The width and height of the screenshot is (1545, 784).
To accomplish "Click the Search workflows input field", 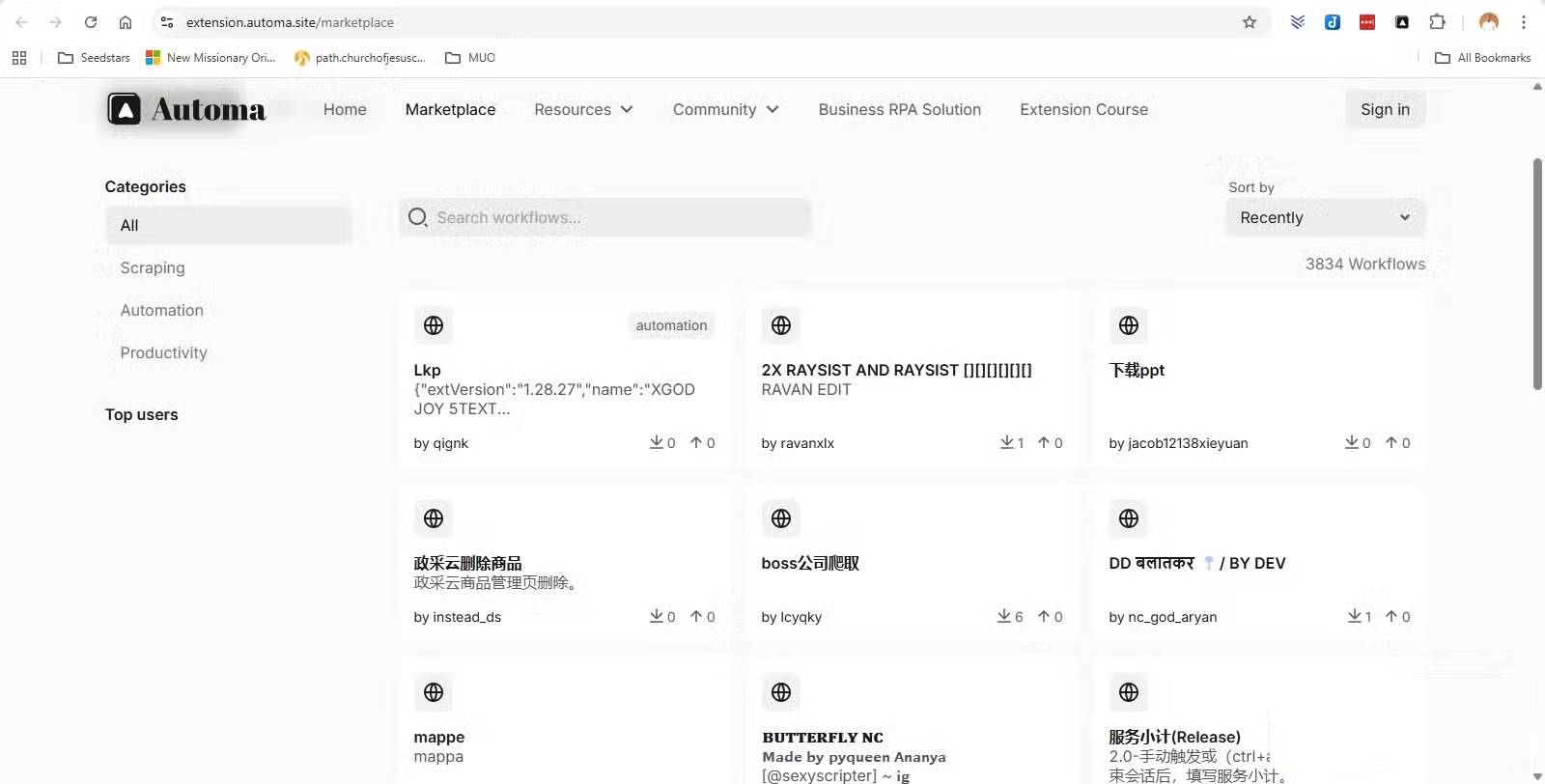I will (x=605, y=217).
